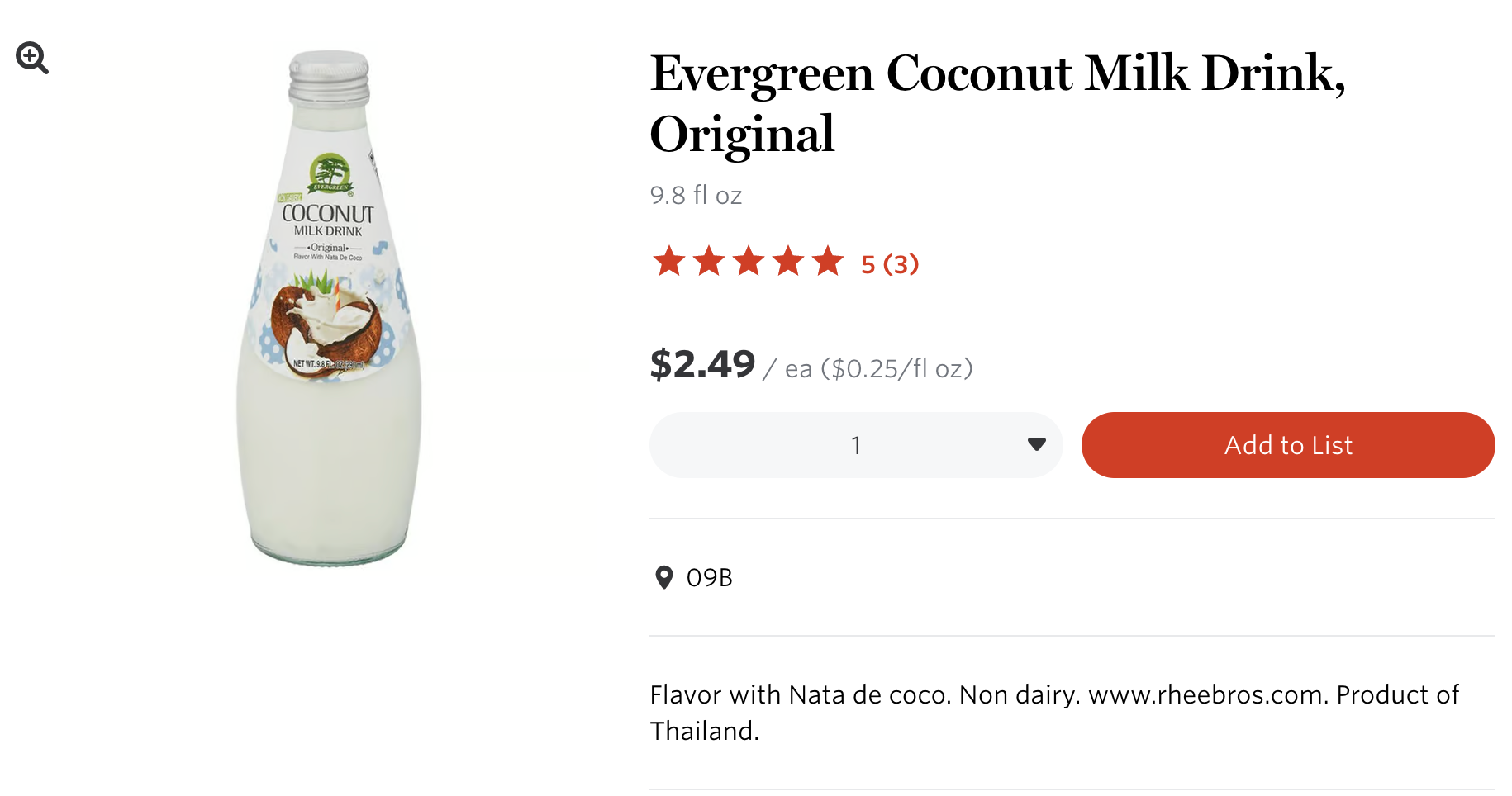Click the fifth rating star
The width and height of the screenshot is (1512, 796).
coord(828,262)
